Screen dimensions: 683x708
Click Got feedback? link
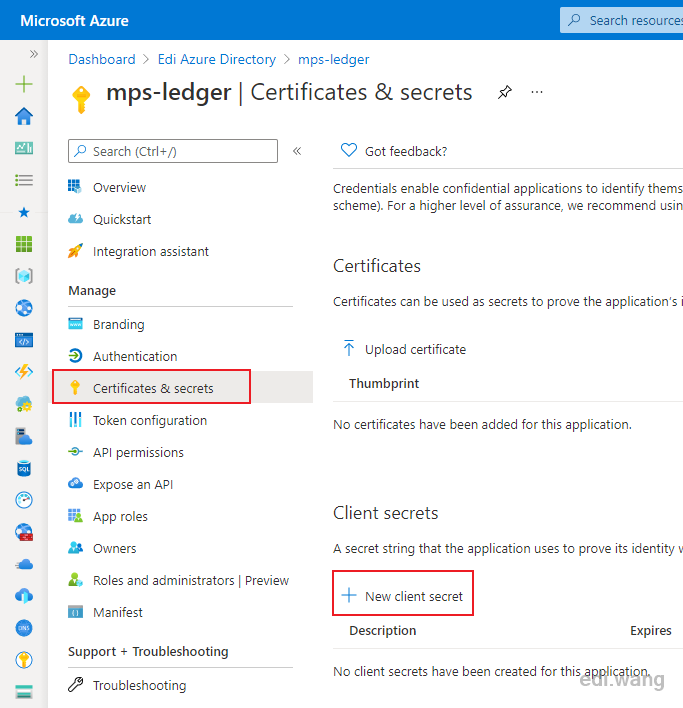coord(394,151)
